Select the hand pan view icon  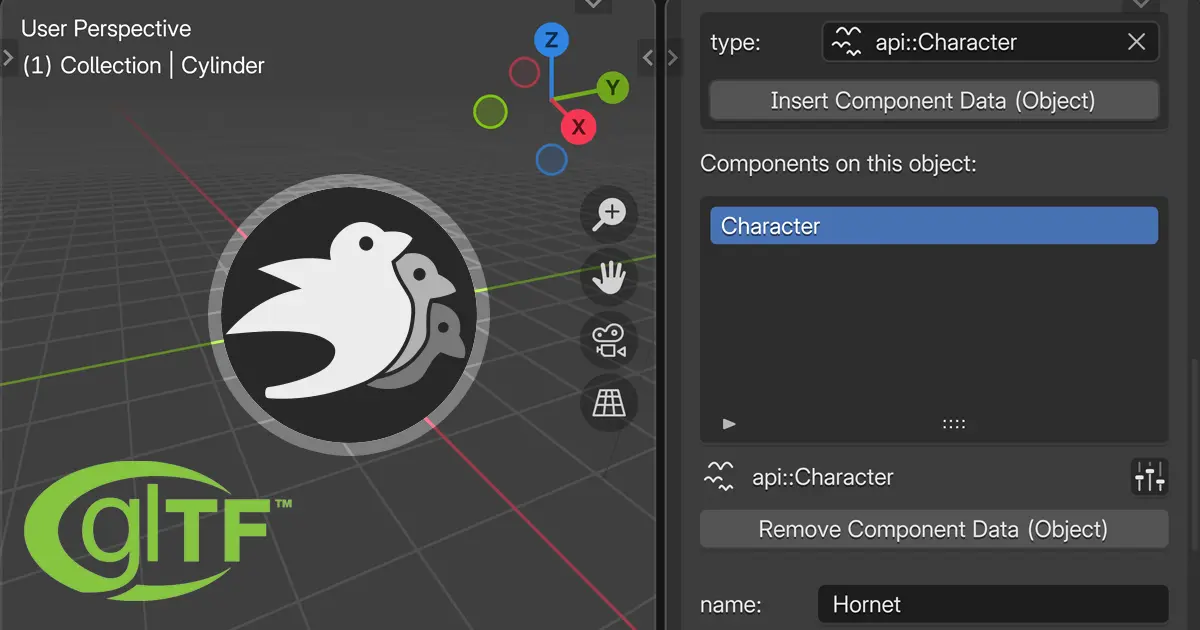(609, 278)
